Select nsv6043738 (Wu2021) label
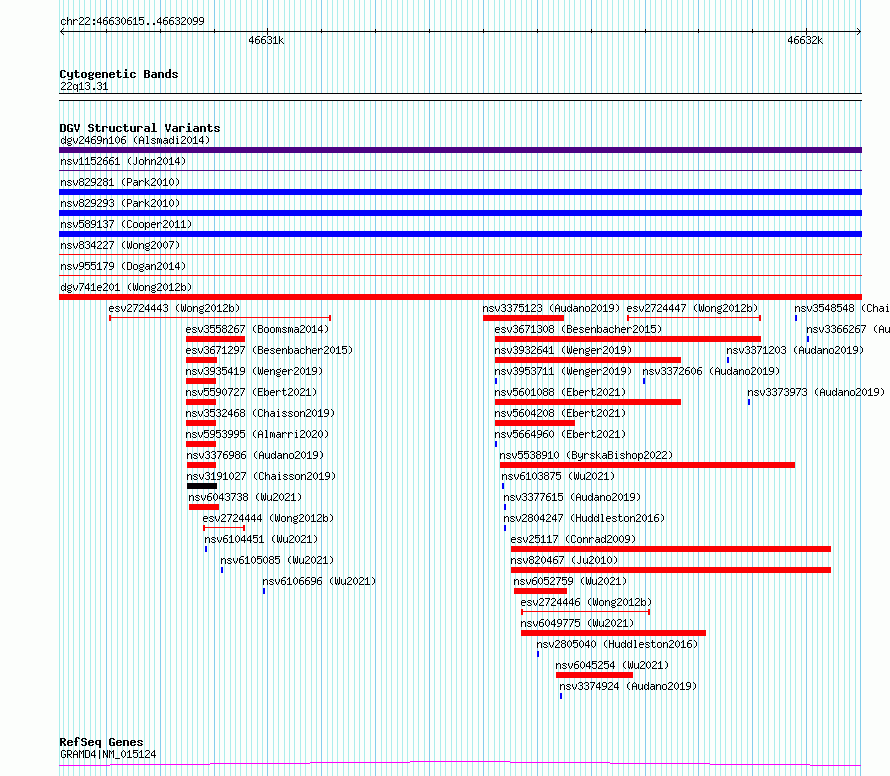The image size is (890, 776). tap(245, 497)
